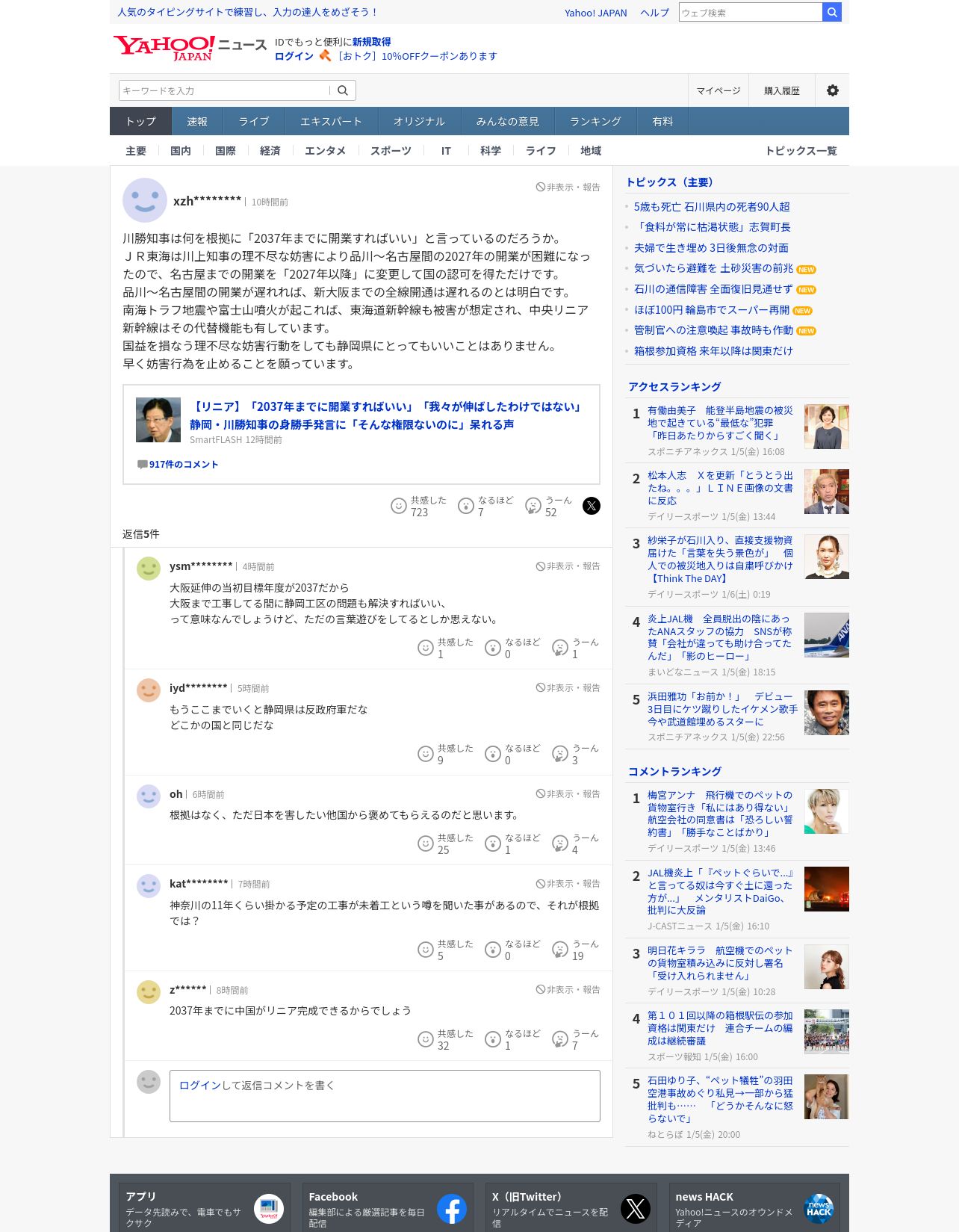This screenshot has height=1232, width=959.
Task: Select the スポーツ category
Action: click(391, 151)
